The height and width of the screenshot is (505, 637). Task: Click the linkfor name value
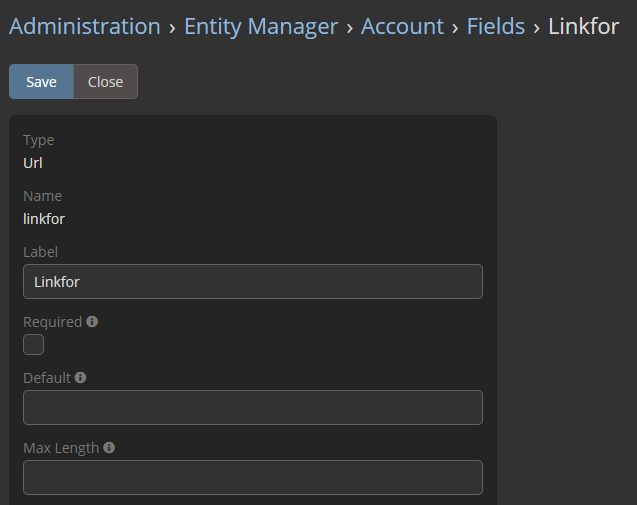point(44,218)
